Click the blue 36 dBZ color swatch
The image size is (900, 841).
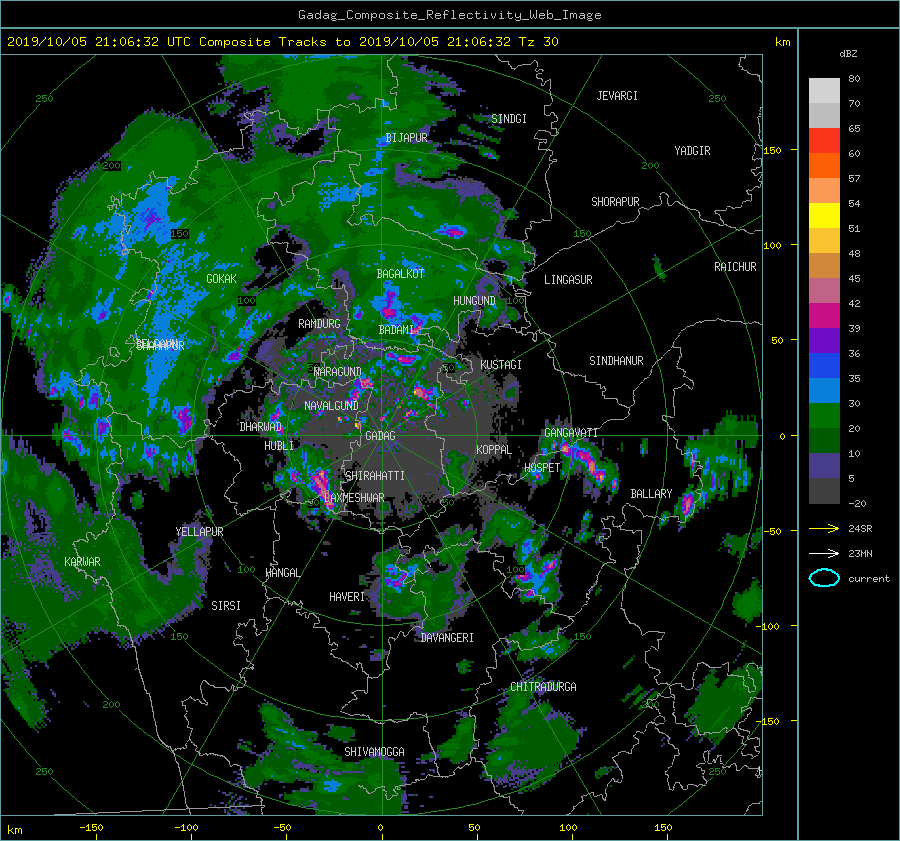pyautogui.click(x=824, y=366)
